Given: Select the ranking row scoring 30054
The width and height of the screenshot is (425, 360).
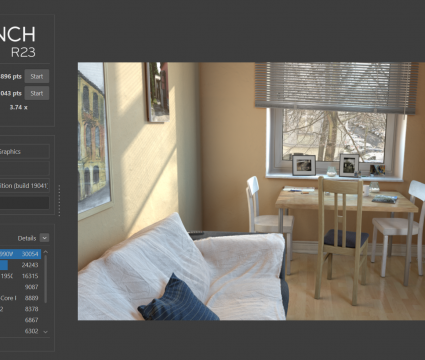Looking at the screenshot, I should click(x=20, y=254).
